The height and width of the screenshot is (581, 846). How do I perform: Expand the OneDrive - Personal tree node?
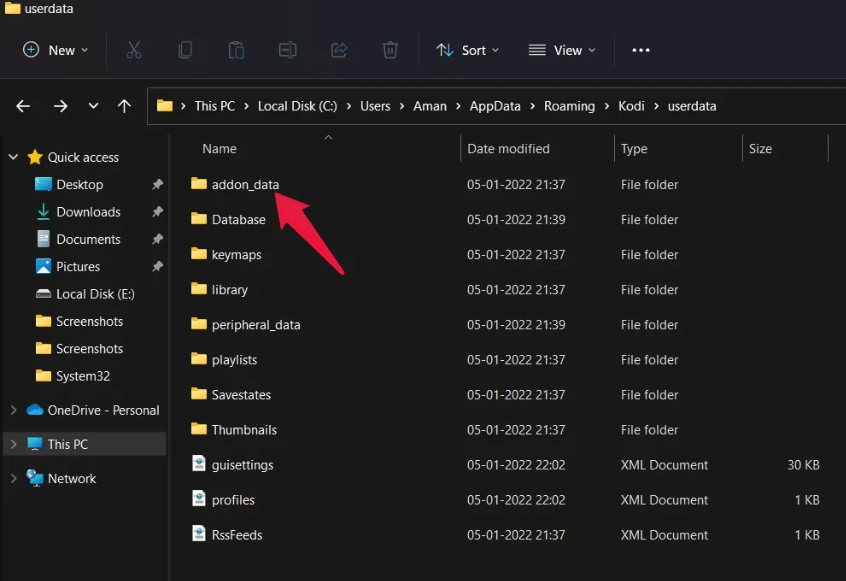[13, 410]
